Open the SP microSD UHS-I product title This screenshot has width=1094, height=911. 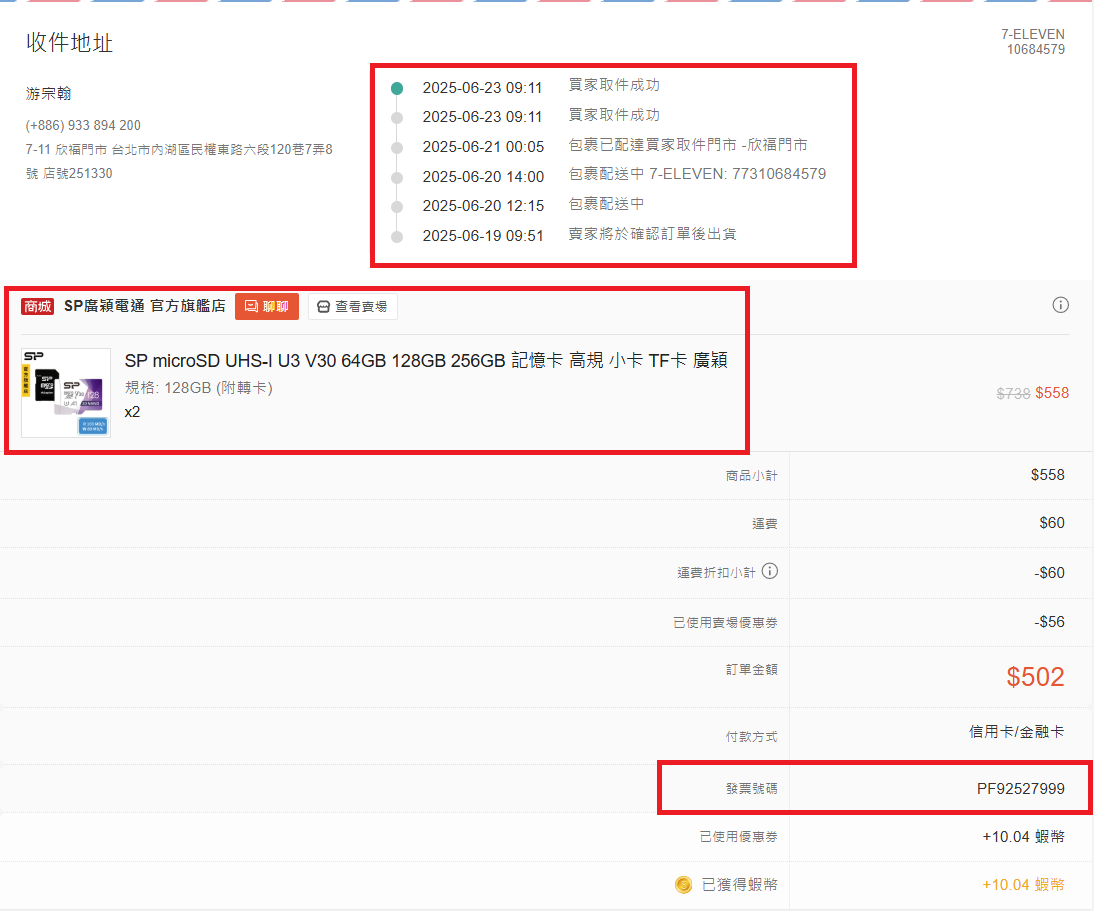point(425,361)
